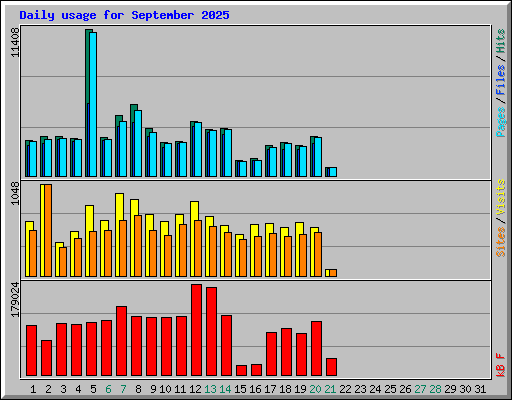Click green weekend day label 20
Image resolution: width=512 pixels, height=400 pixels.
tap(315, 389)
